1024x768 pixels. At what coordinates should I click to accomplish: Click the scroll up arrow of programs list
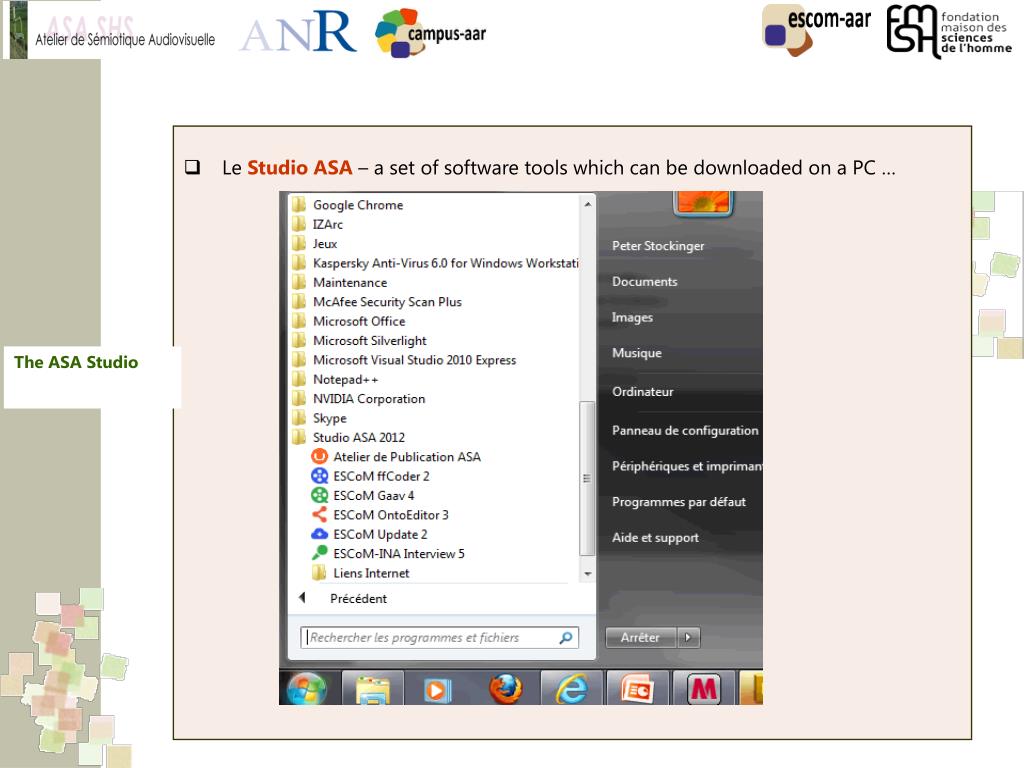coord(587,204)
